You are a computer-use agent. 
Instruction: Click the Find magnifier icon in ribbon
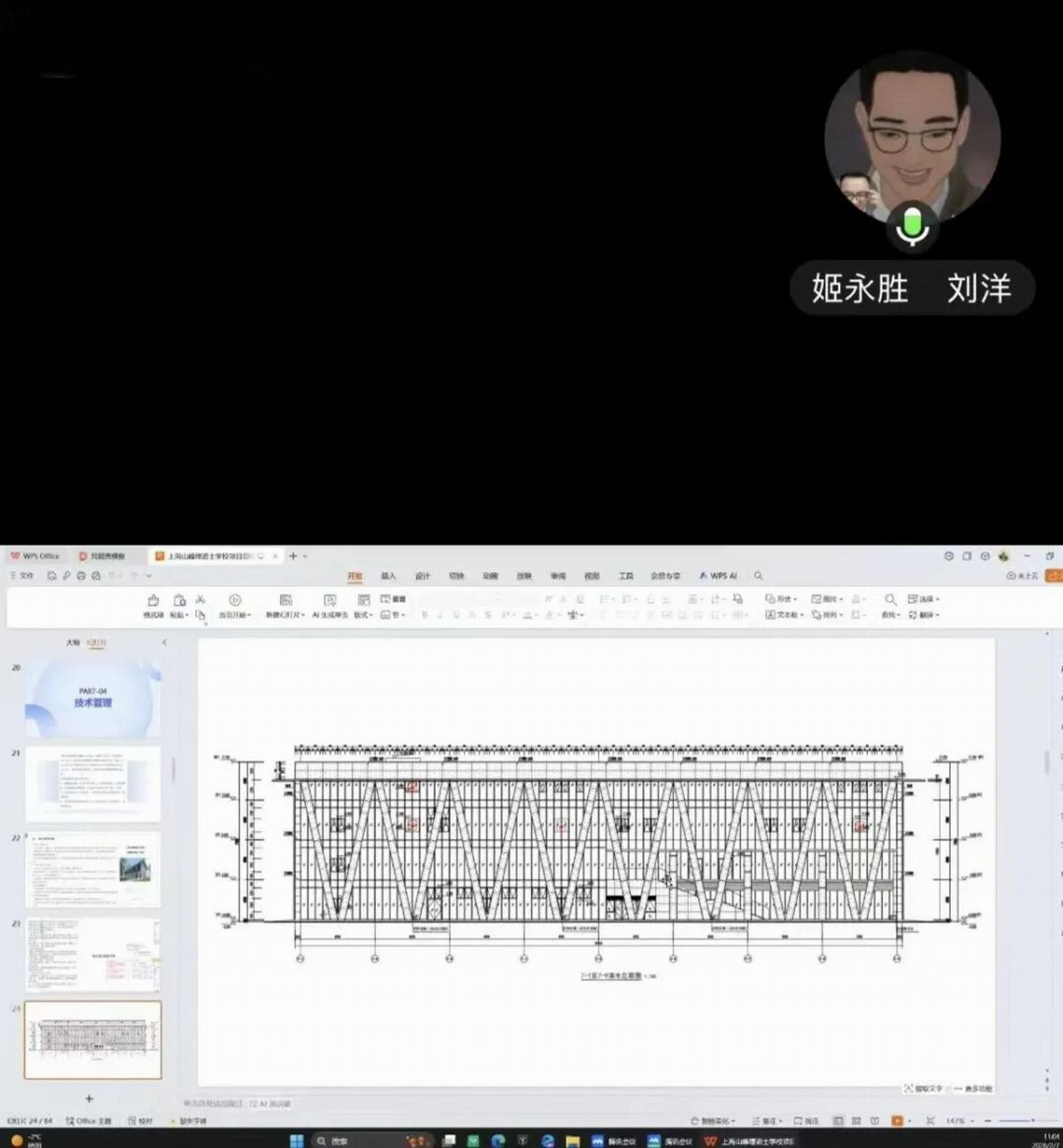[891, 600]
